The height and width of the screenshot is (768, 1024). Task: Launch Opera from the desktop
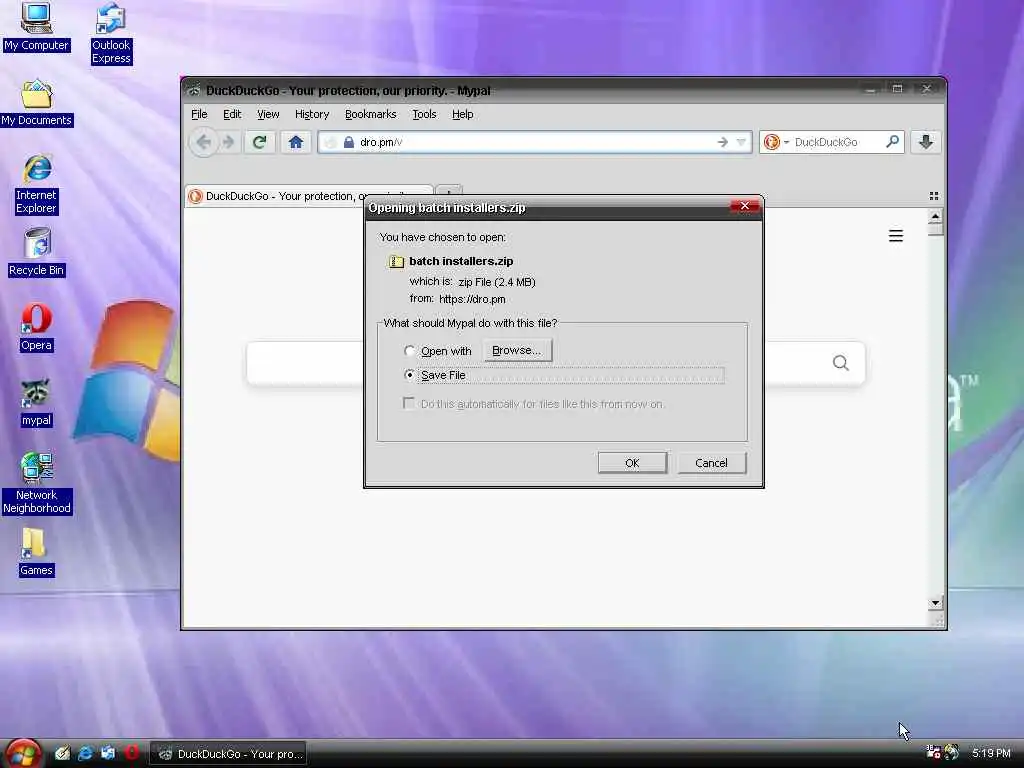[37, 328]
